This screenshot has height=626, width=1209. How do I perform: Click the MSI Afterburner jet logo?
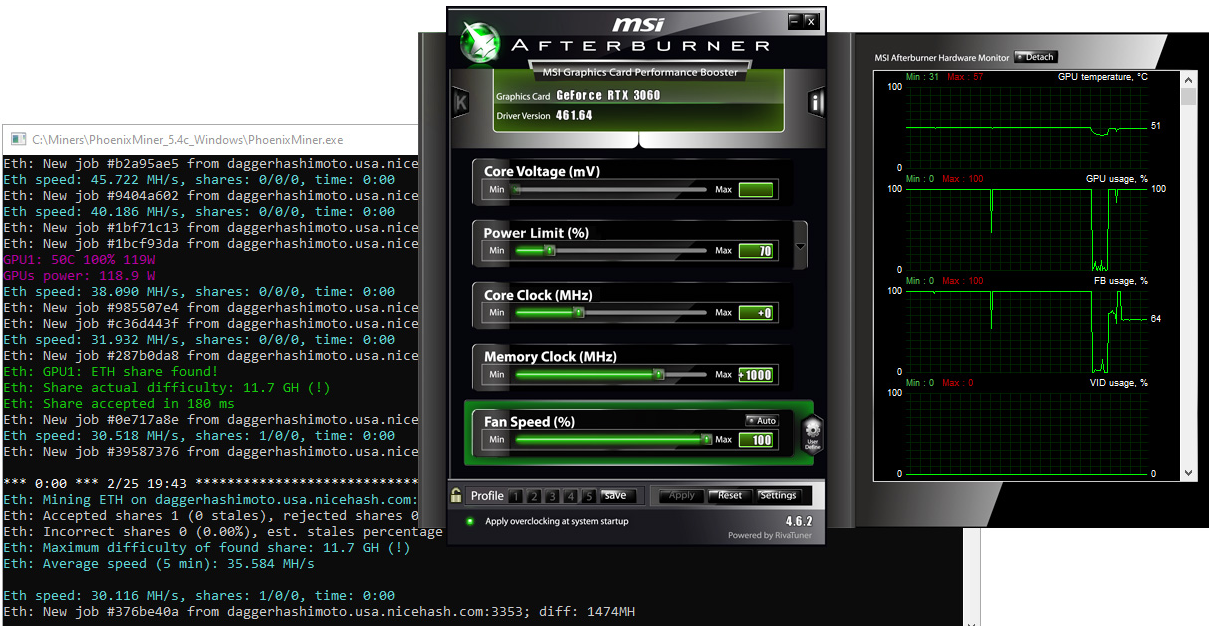pyautogui.click(x=480, y=40)
